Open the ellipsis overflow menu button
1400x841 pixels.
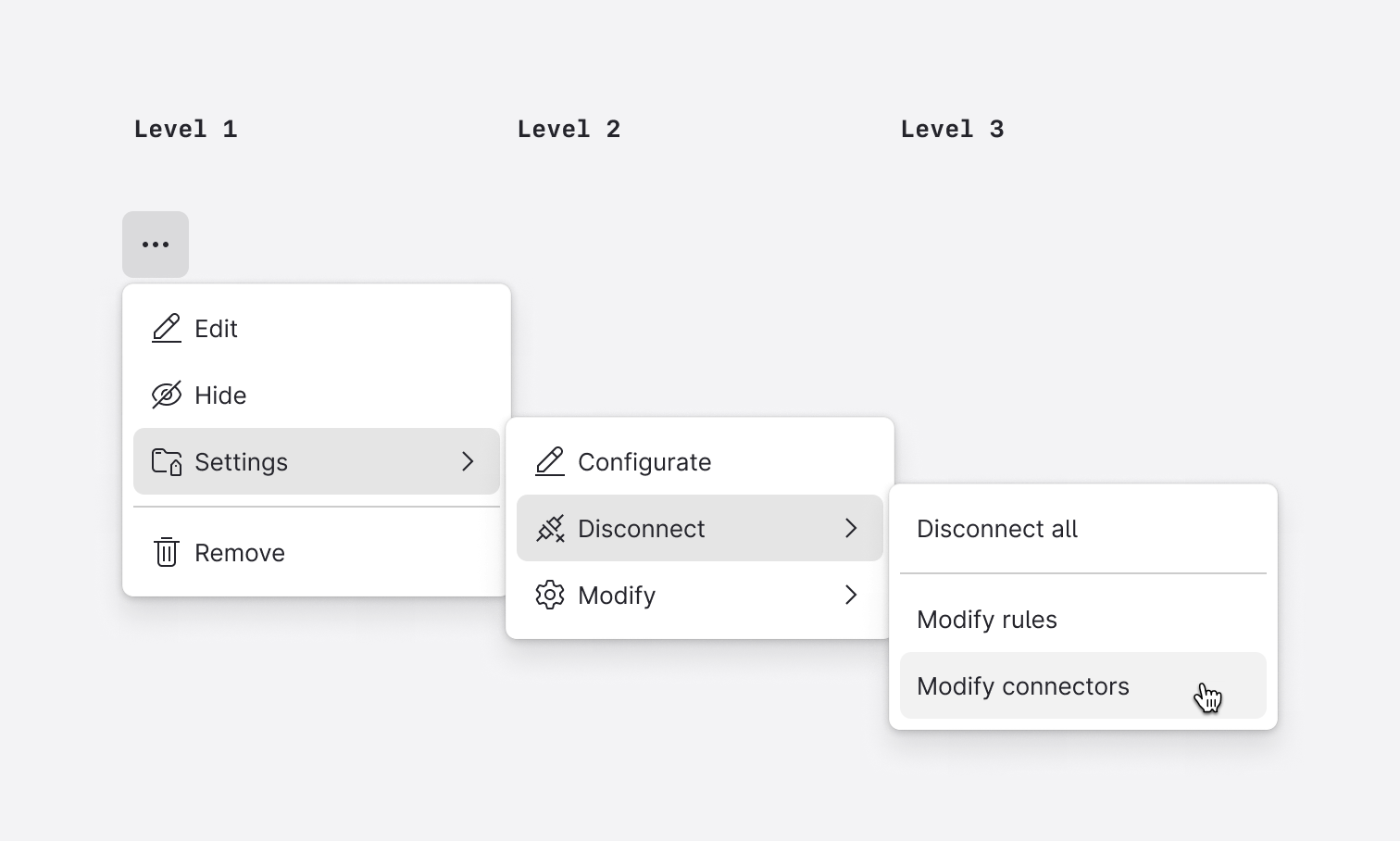pyautogui.click(x=155, y=244)
